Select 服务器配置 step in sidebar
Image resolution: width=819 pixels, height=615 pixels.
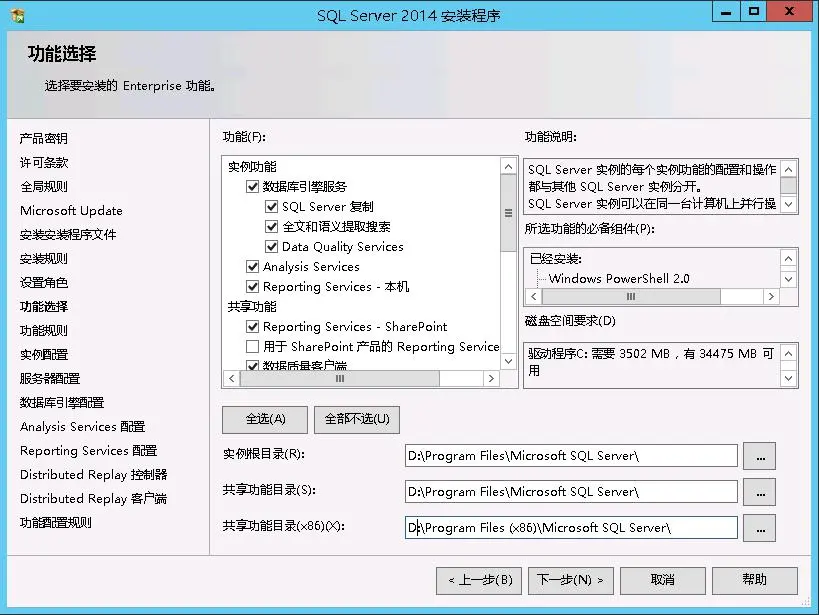(50, 379)
